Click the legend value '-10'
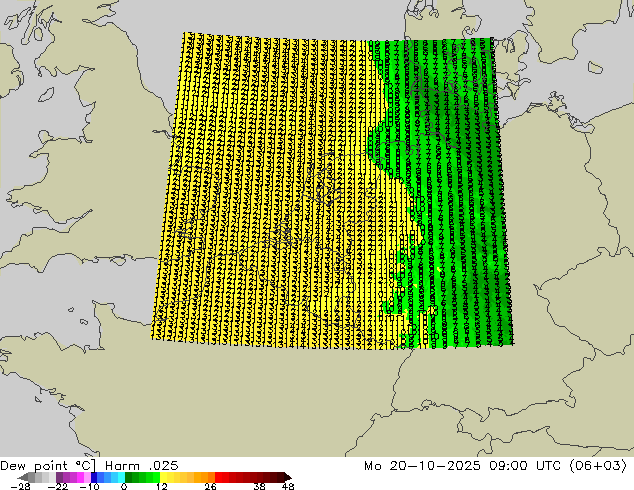The width and height of the screenshot is (634, 490). click(x=90, y=486)
